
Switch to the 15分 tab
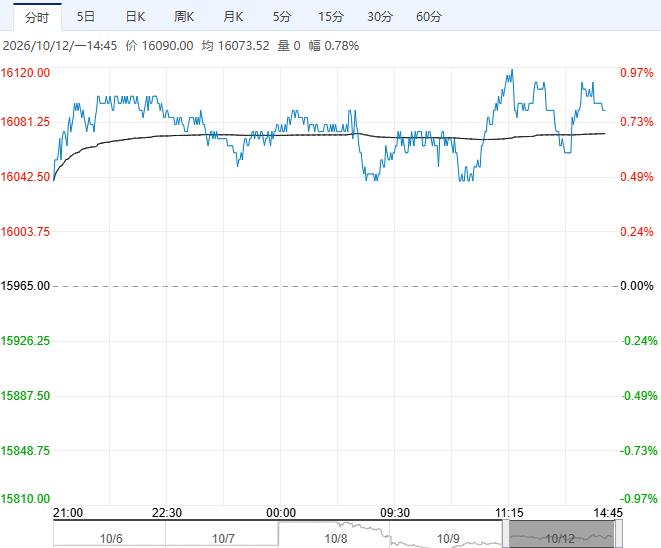331,17
